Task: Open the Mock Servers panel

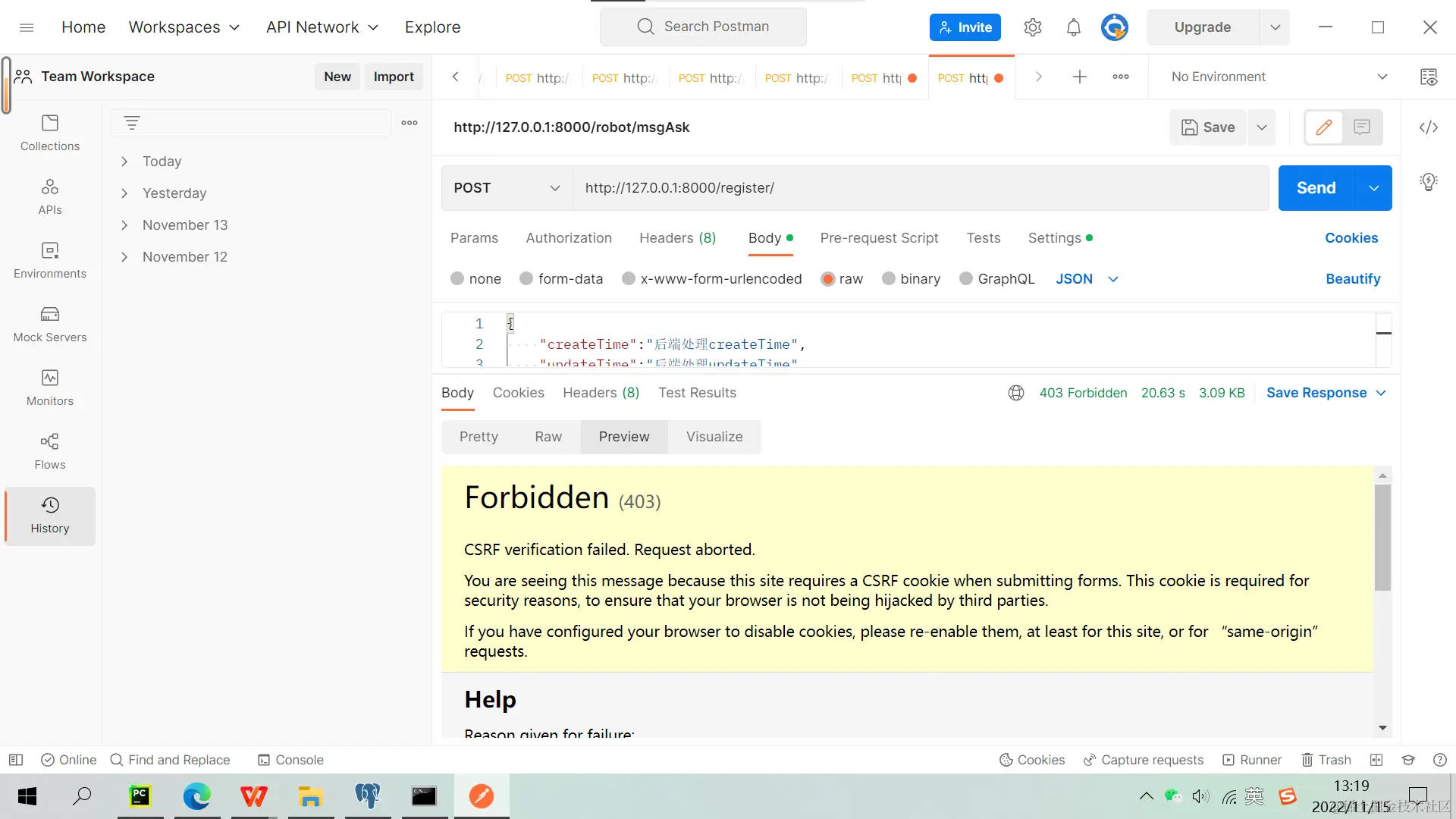Action: [50, 324]
